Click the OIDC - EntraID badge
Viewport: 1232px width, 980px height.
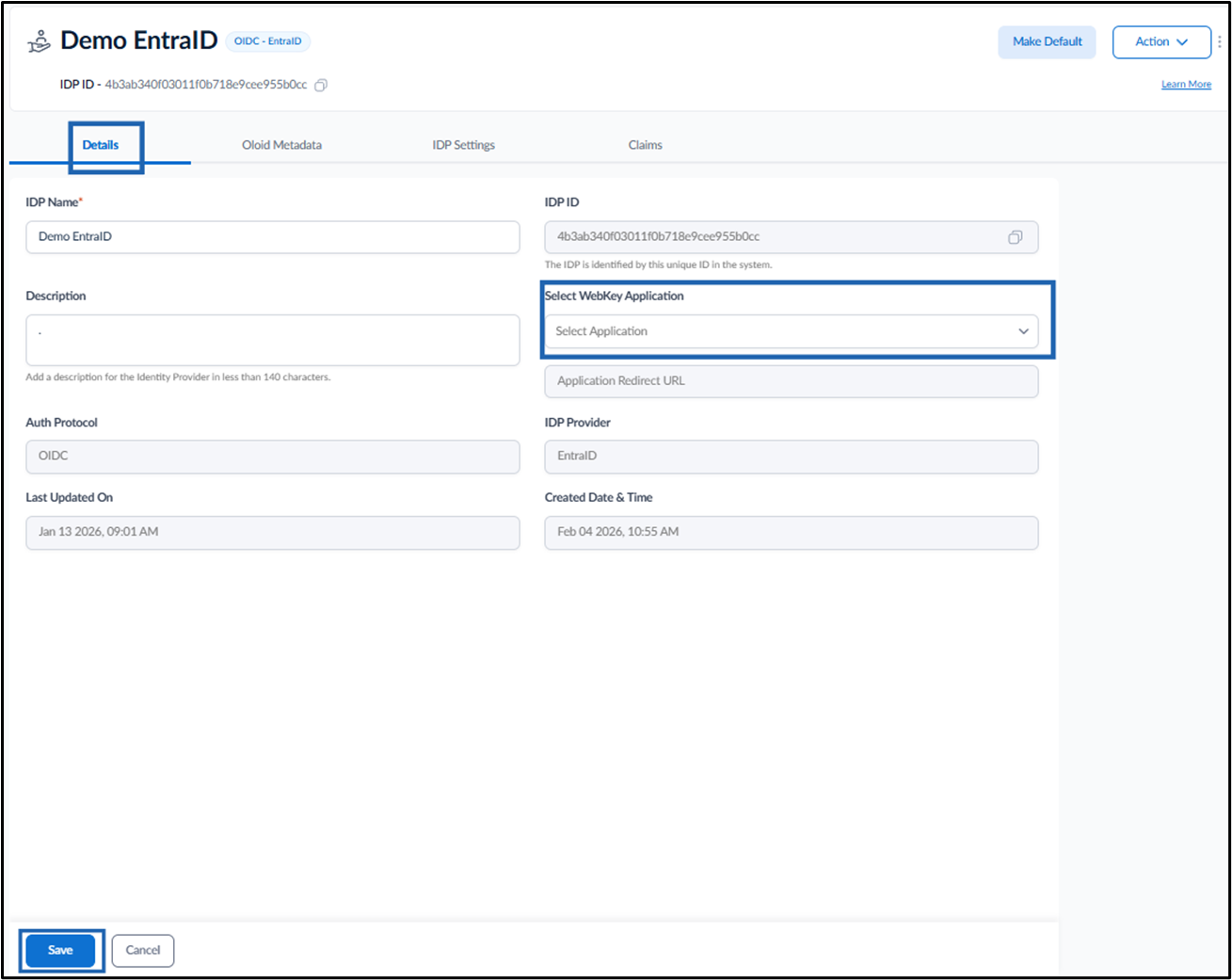tap(268, 41)
